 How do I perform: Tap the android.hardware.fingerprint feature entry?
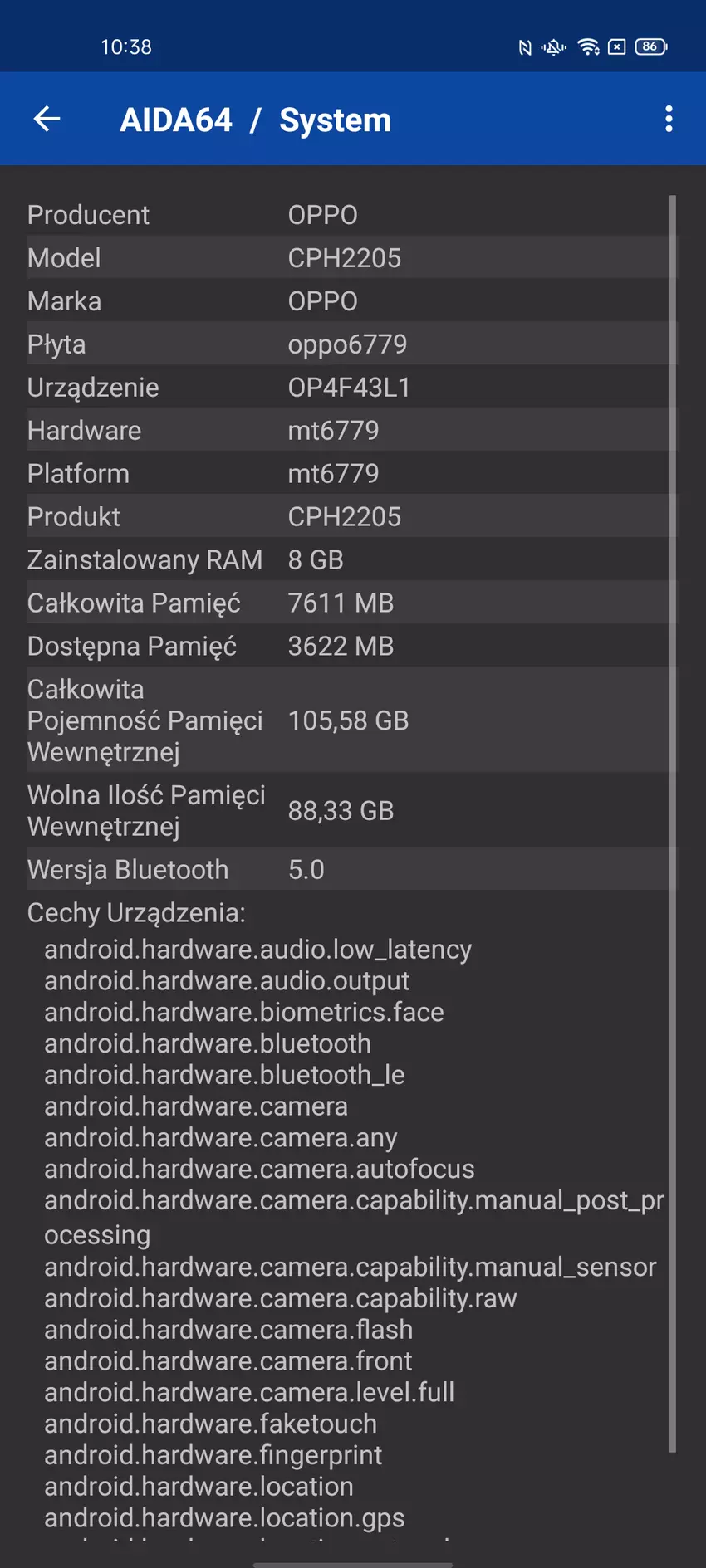coord(213,1455)
